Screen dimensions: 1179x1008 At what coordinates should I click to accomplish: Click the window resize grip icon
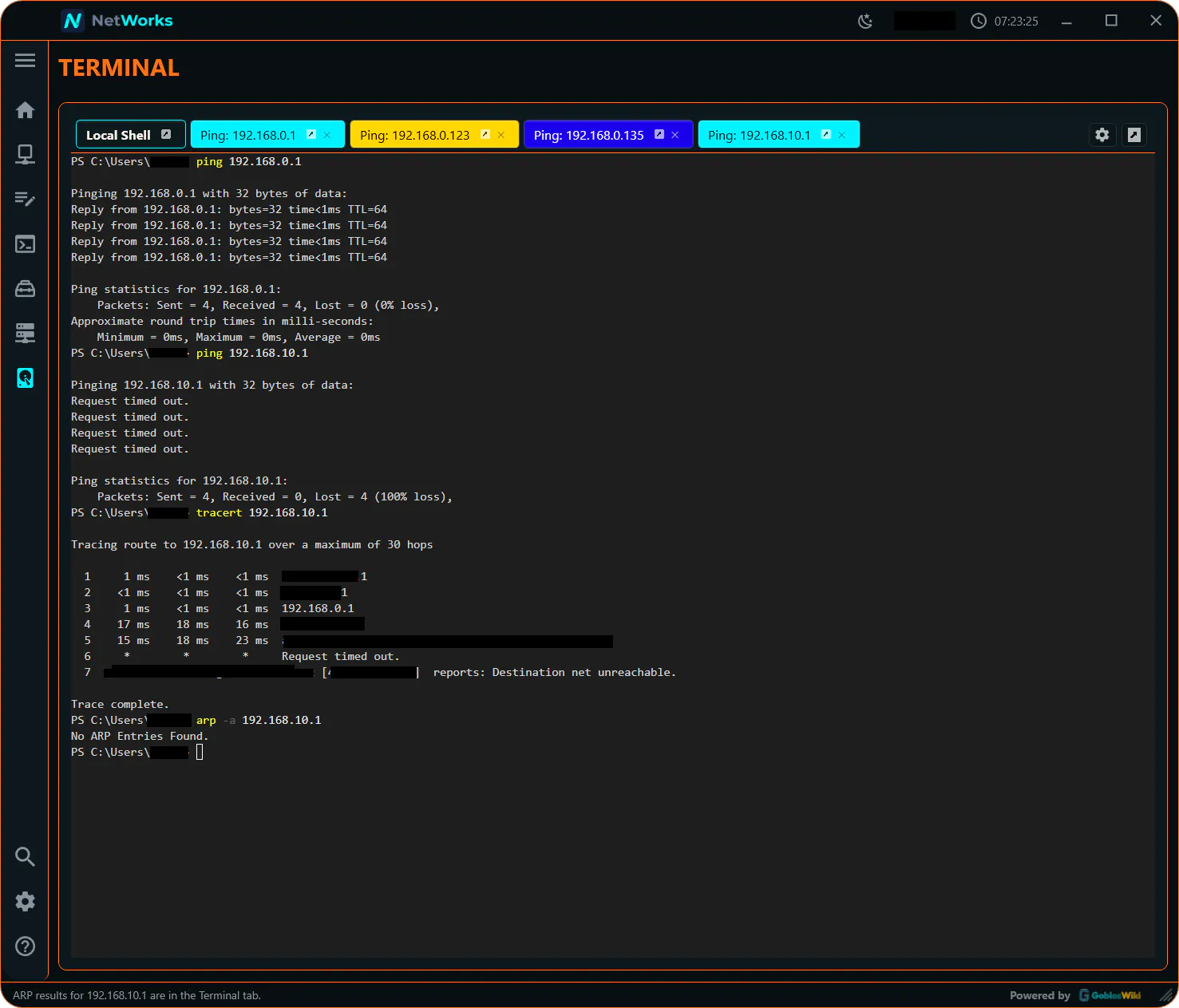(1165, 995)
